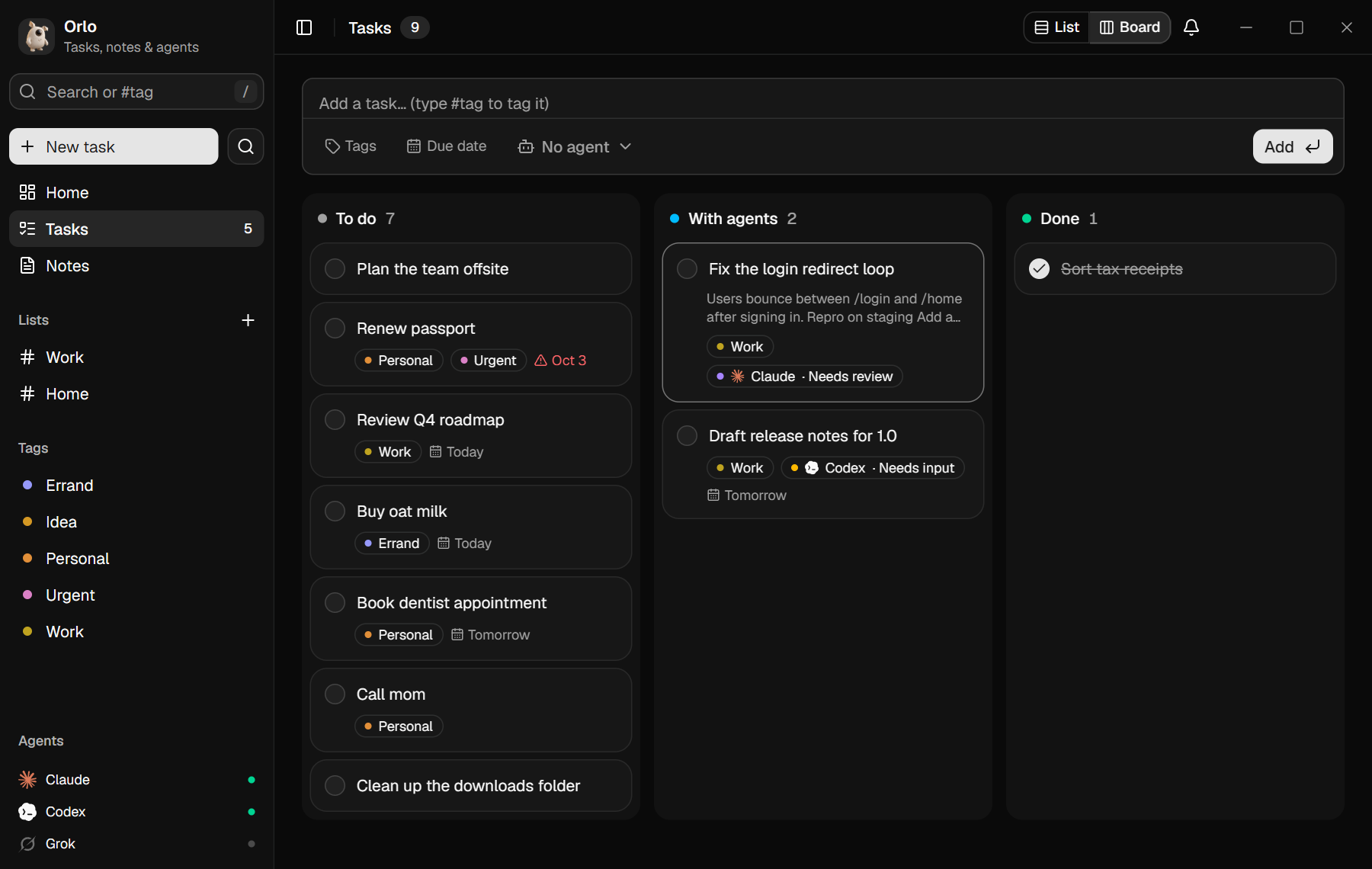Open the No agent dropdown
Screen dimensions: 1372x869
(x=575, y=146)
